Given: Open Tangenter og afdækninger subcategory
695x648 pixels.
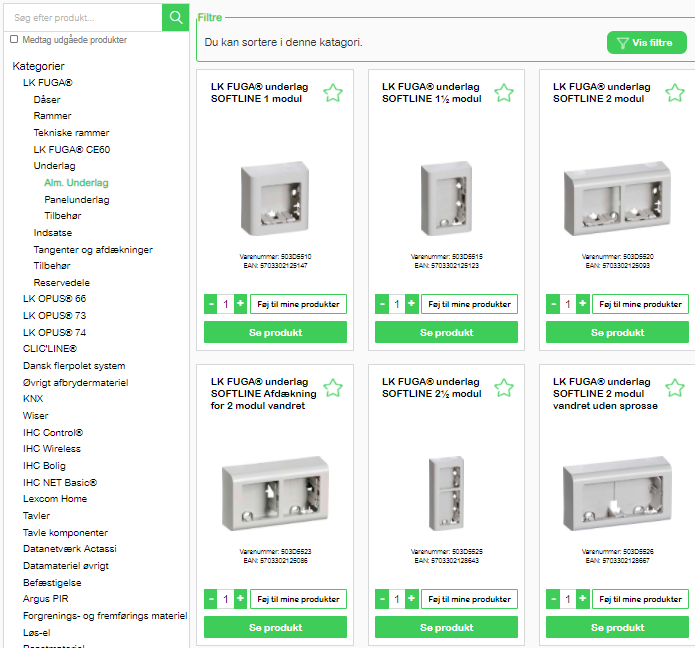Looking at the screenshot, I should tap(93, 250).
